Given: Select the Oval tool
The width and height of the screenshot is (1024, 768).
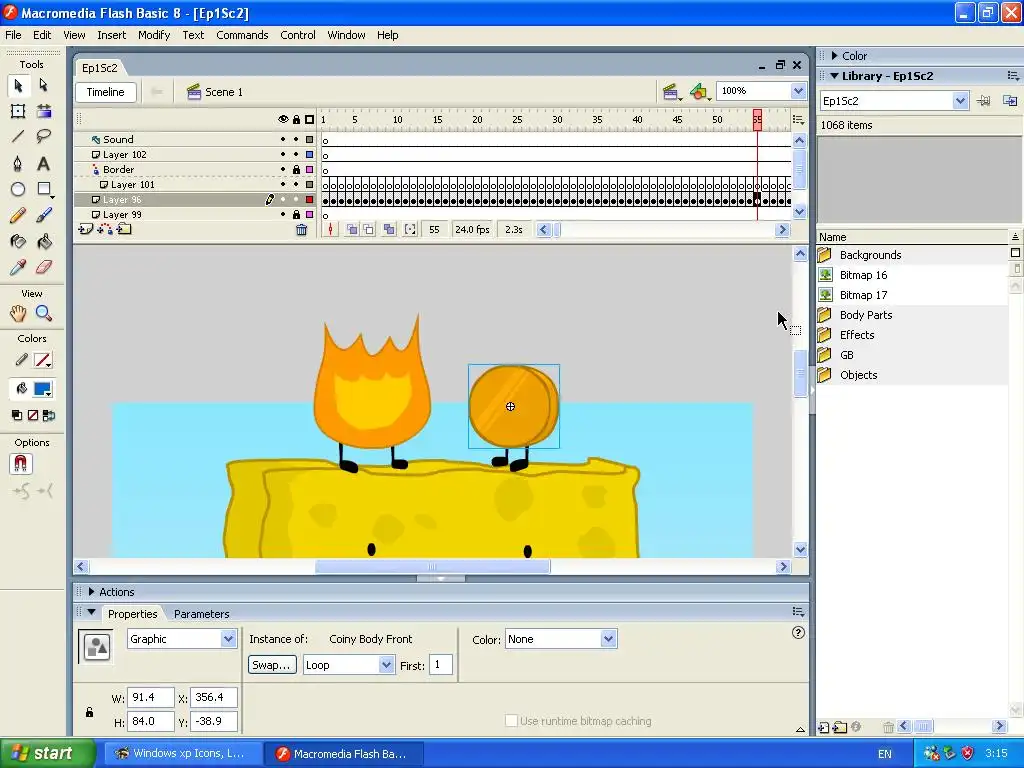Looking at the screenshot, I should 18,189.
